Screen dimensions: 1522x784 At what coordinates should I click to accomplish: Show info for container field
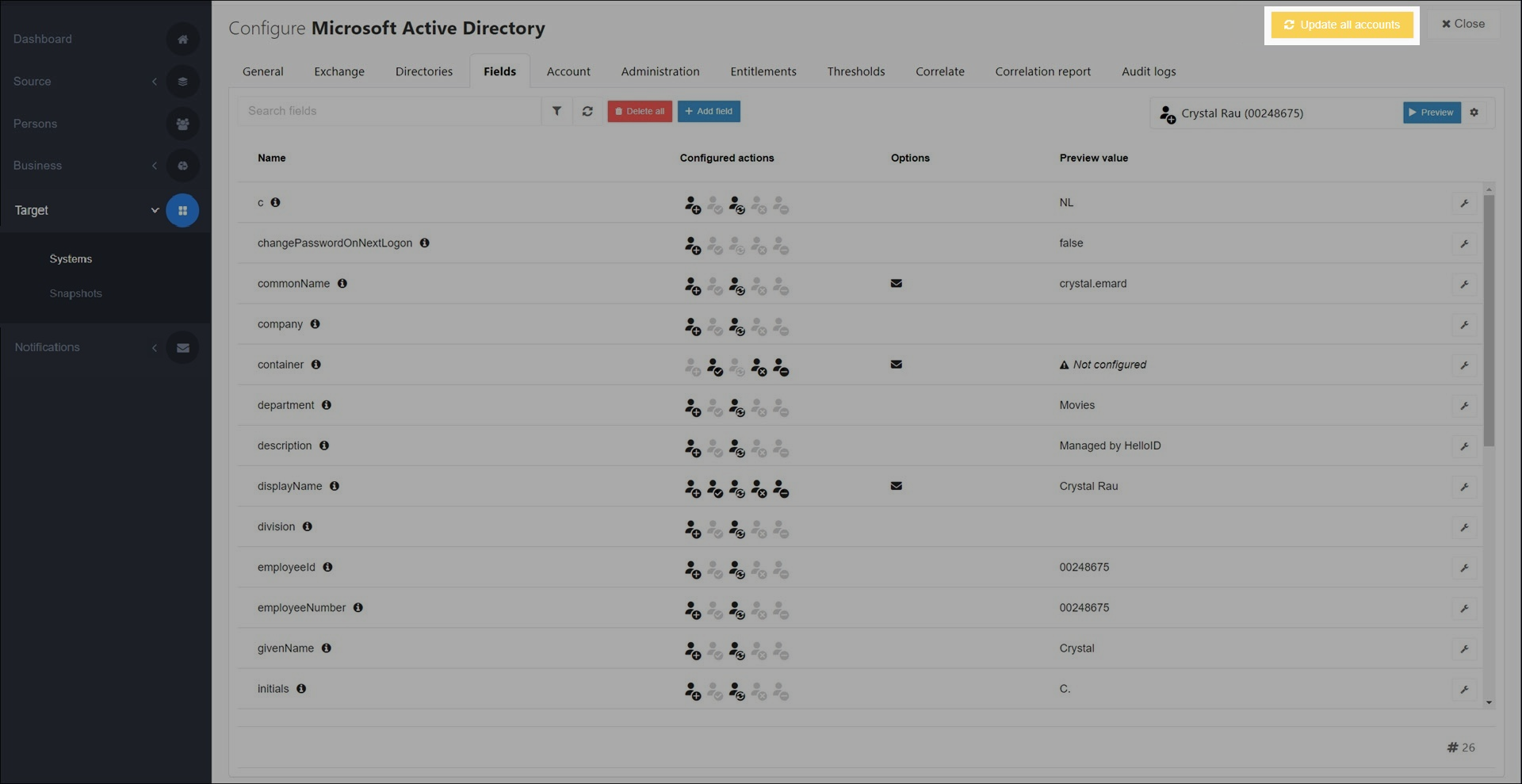[x=315, y=364]
